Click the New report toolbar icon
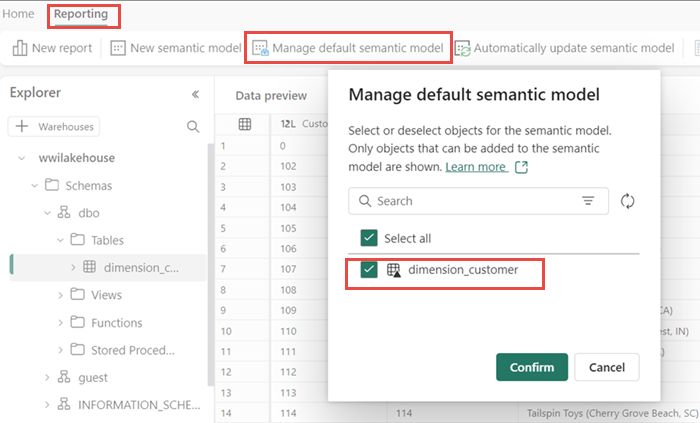This screenshot has height=423, width=700. point(20,48)
